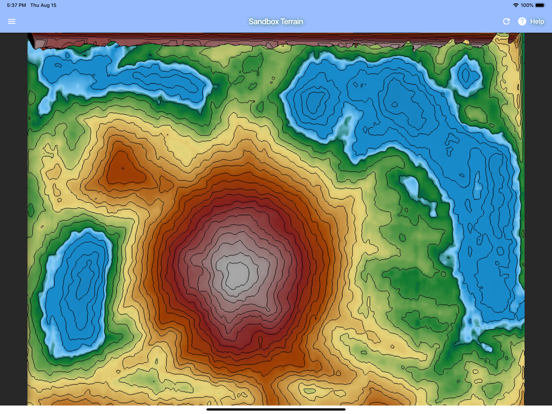Tap the home indicator bar
Viewport: 552px width, 414px height.
click(276, 409)
